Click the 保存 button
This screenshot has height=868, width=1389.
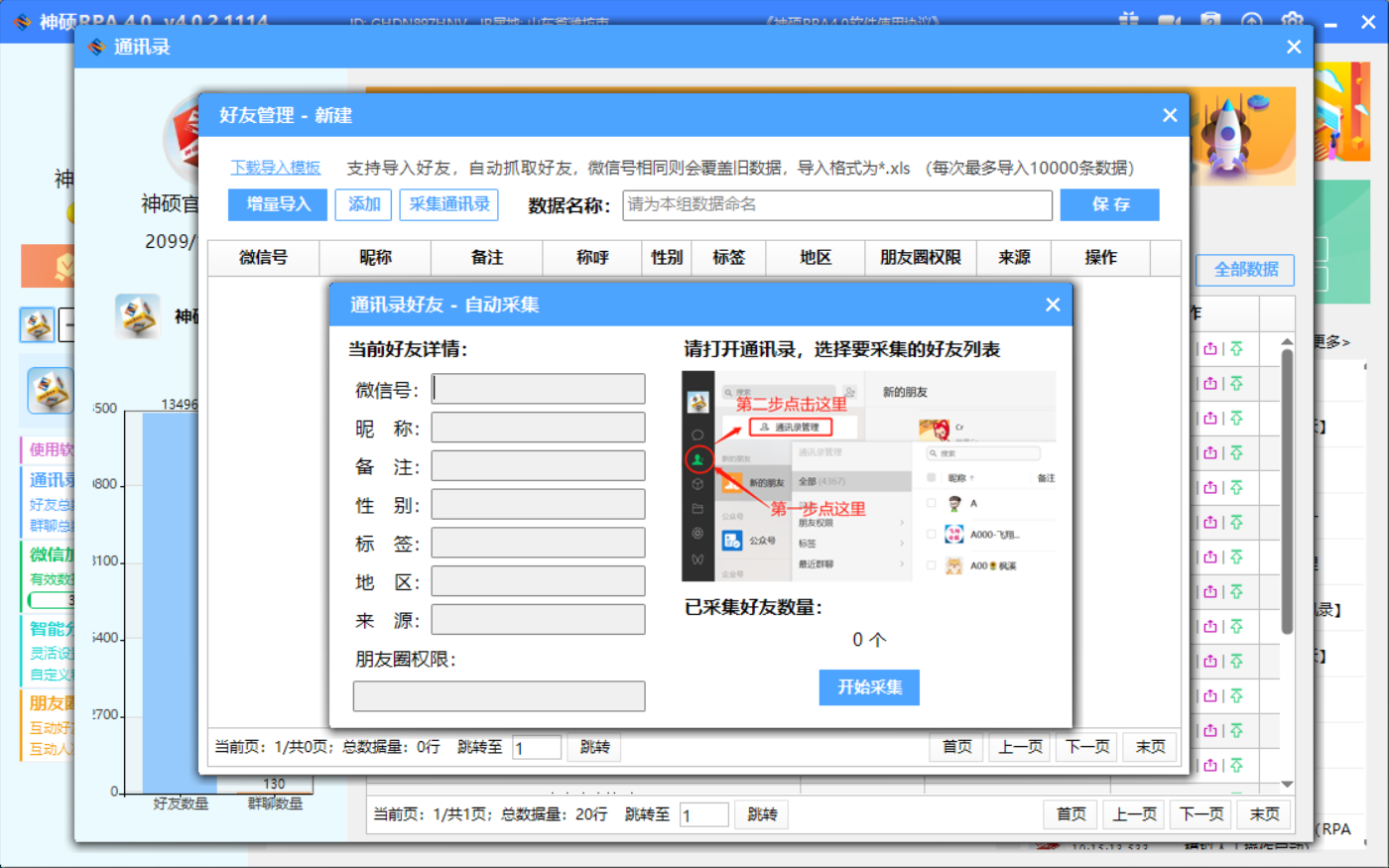pos(1110,204)
